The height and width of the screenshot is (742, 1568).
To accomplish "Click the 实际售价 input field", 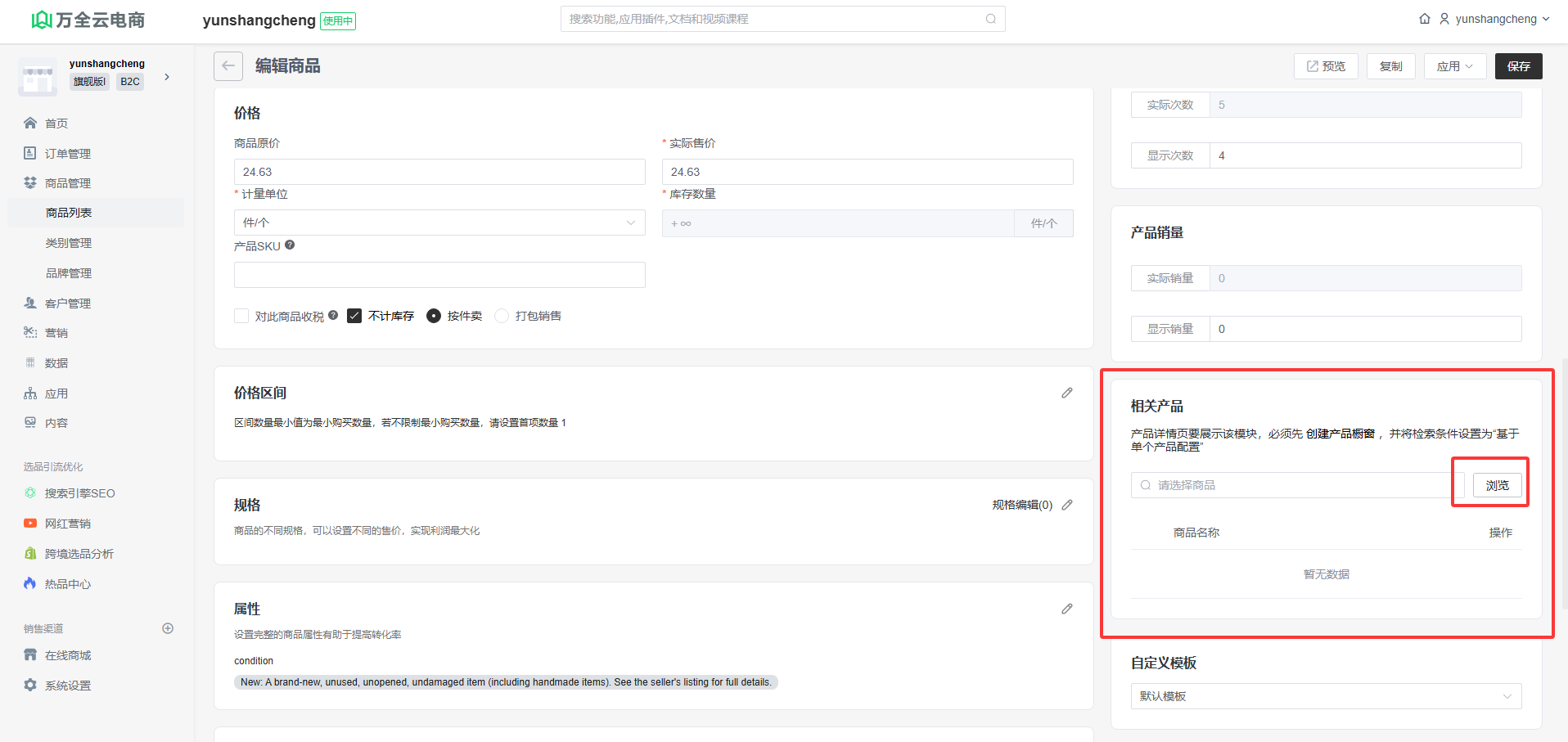I will click(867, 172).
